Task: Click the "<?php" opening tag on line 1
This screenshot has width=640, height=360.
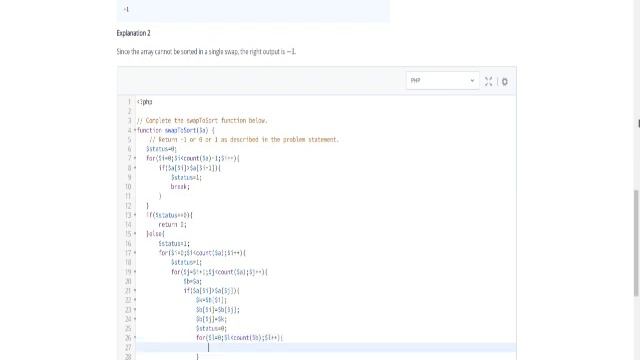Action: [x=144, y=102]
